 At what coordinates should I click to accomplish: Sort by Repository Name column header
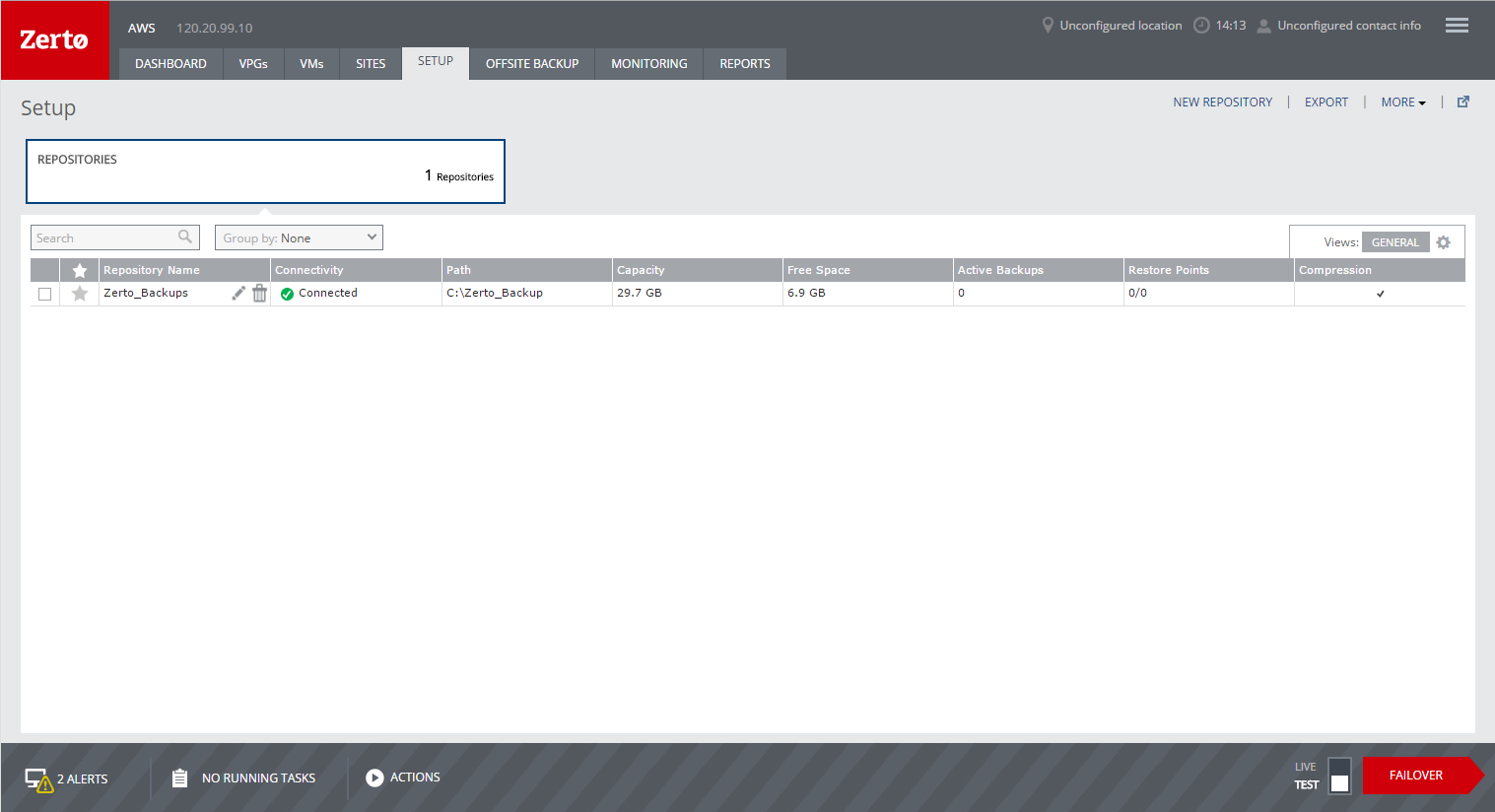184,270
